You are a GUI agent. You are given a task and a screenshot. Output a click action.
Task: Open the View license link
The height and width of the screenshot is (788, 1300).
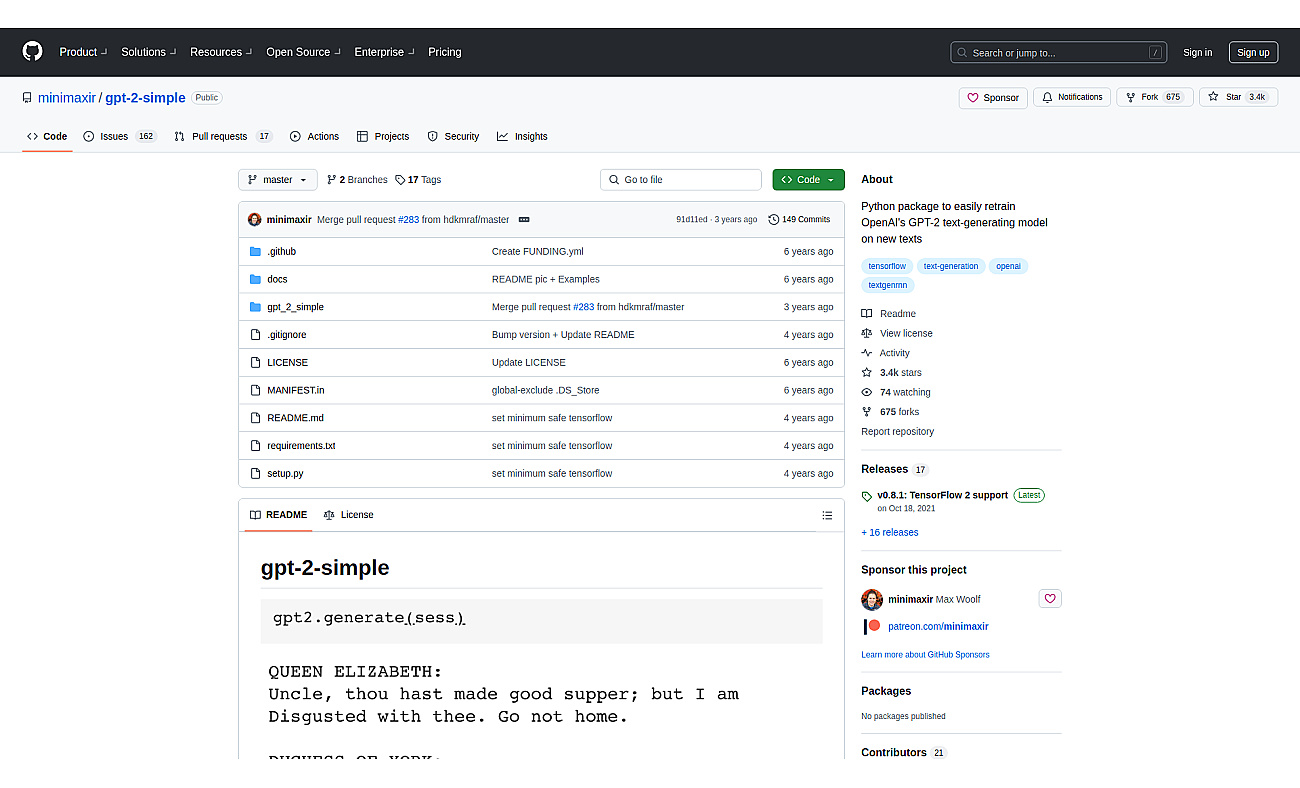[897, 333]
